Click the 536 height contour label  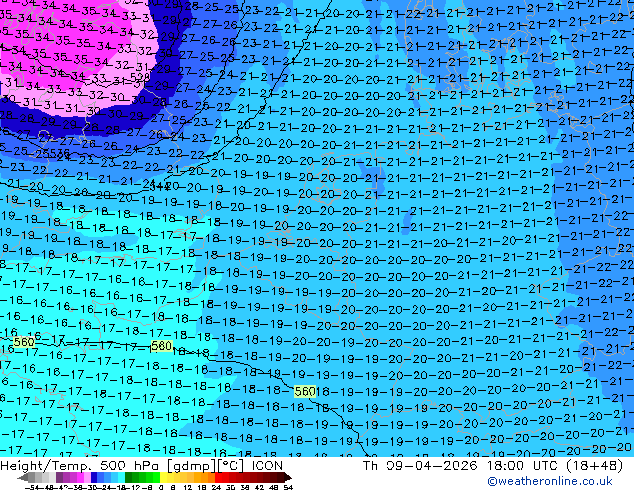click(60, 154)
